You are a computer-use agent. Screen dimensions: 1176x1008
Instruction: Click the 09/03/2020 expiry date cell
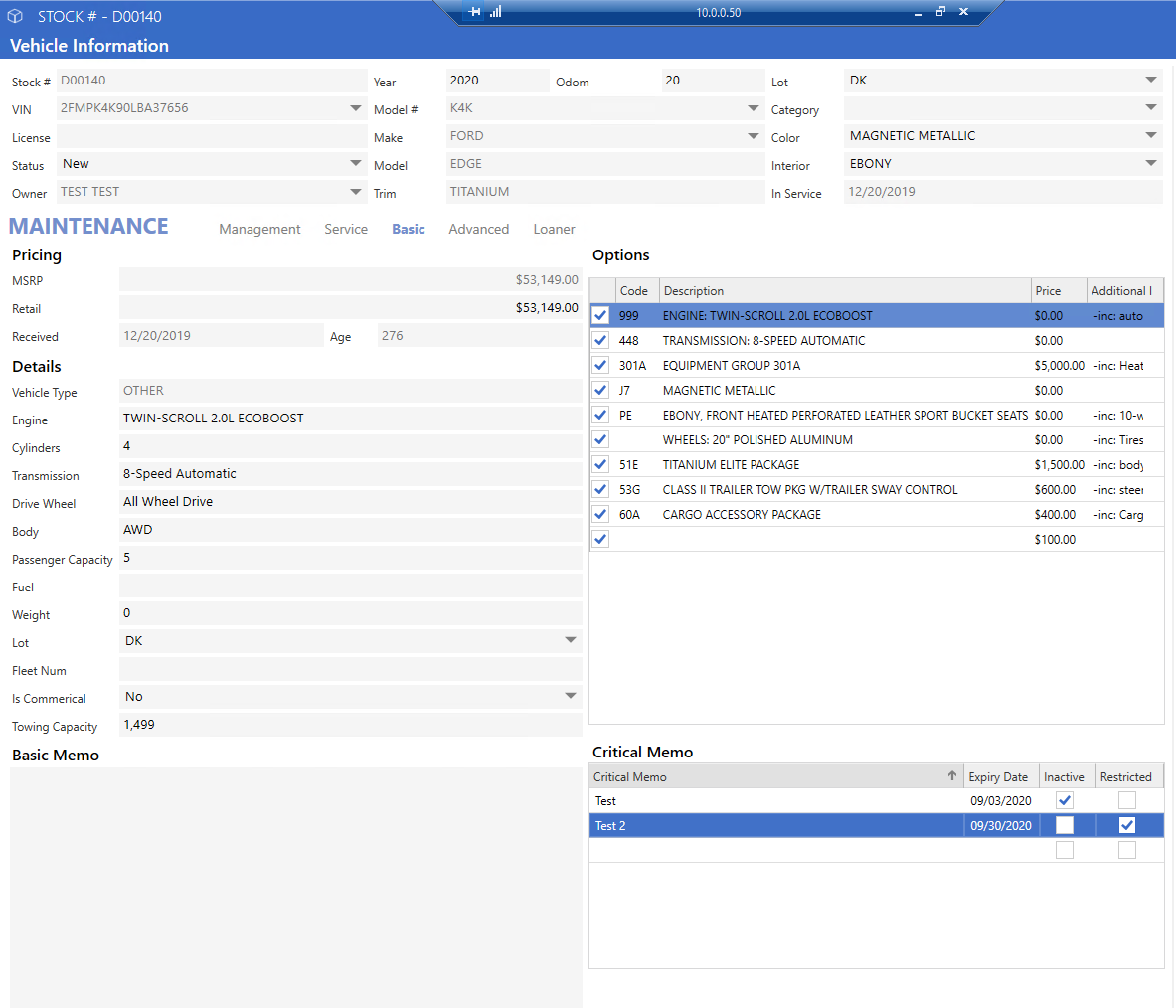(1000, 800)
